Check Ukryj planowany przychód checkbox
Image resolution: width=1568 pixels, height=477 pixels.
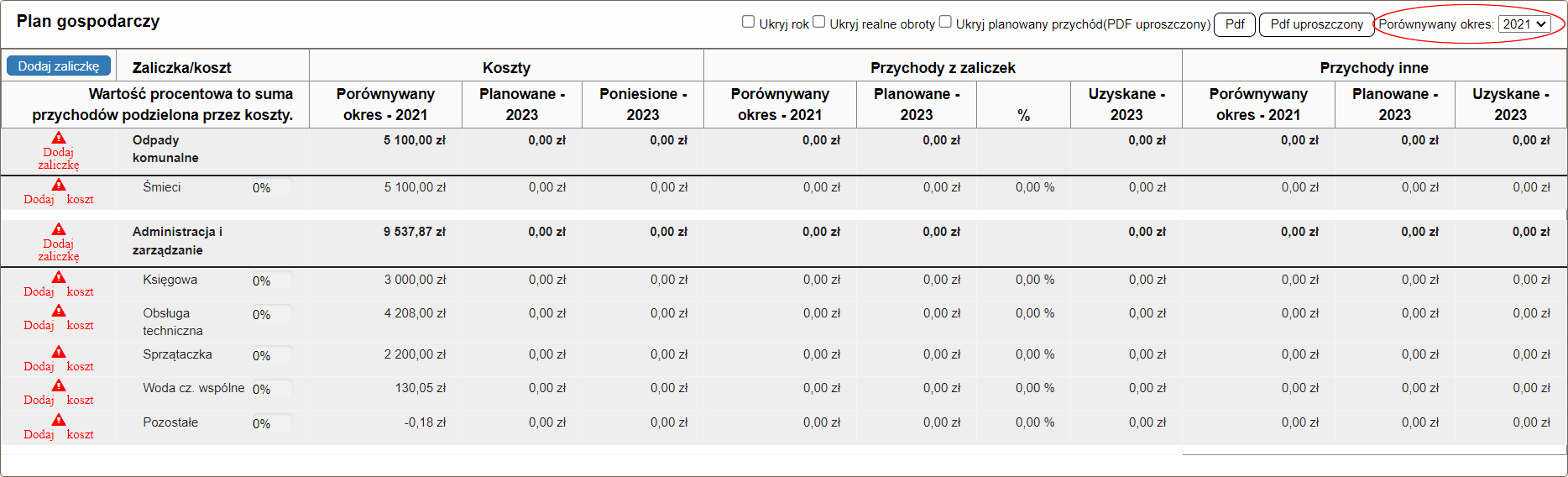tap(945, 22)
